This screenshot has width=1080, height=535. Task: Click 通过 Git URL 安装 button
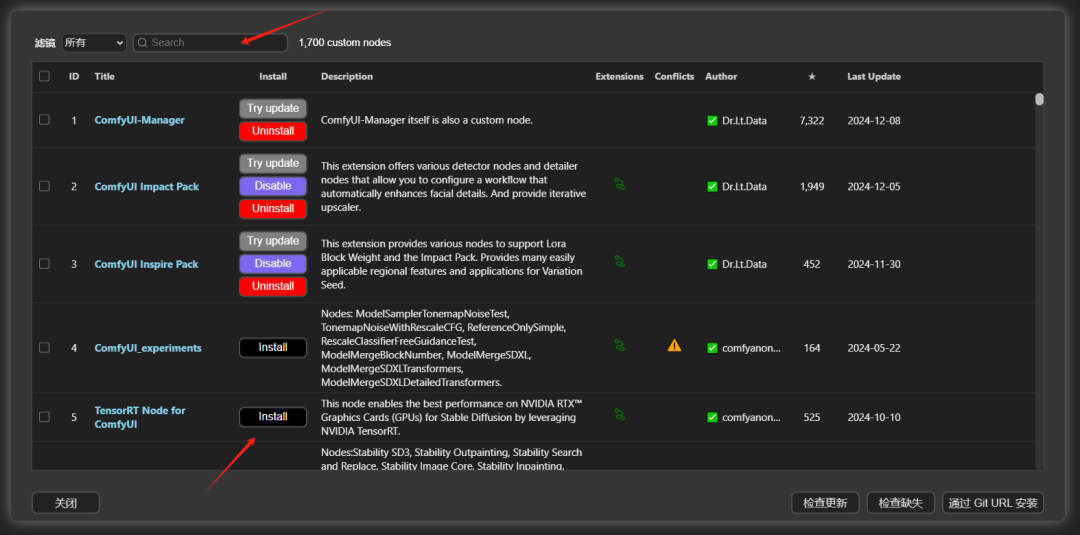click(993, 503)
